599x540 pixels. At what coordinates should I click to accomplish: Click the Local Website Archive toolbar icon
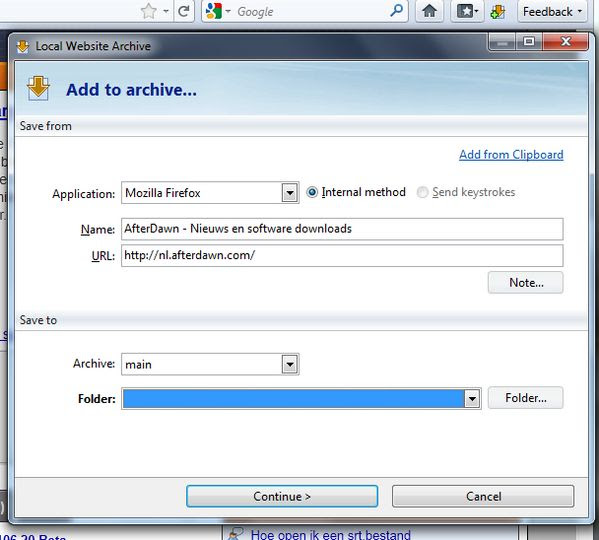498,11
